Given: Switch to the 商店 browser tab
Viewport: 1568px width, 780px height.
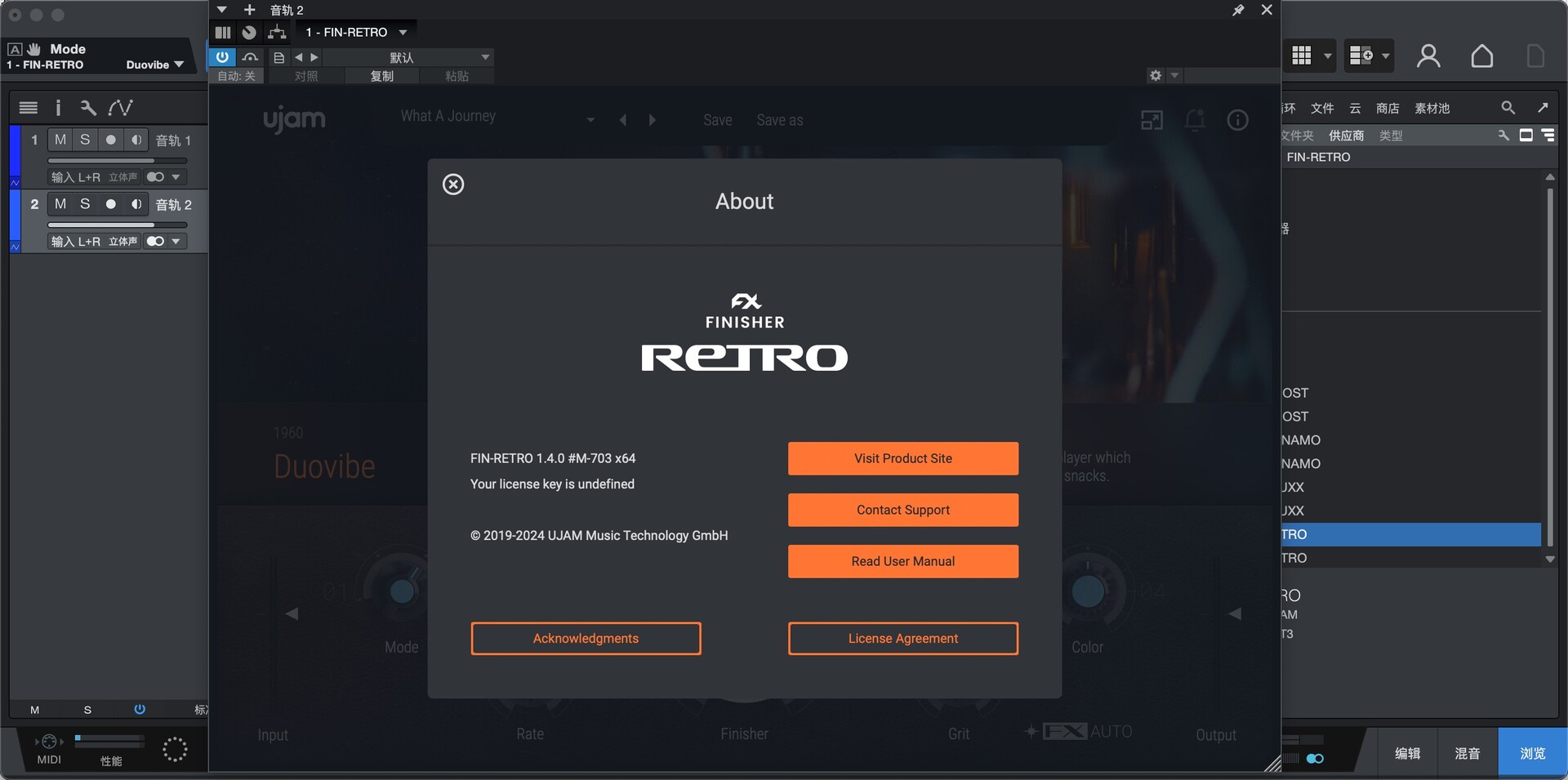Looking at the screenshot, I should coord(1388,108).
